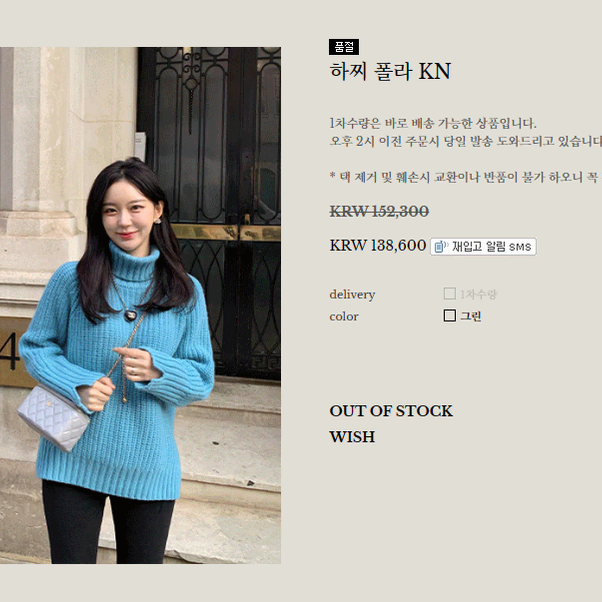The image size is (602, 602).
Task: Click the phone icon in restock alert button
Action: tap(441, 247)
